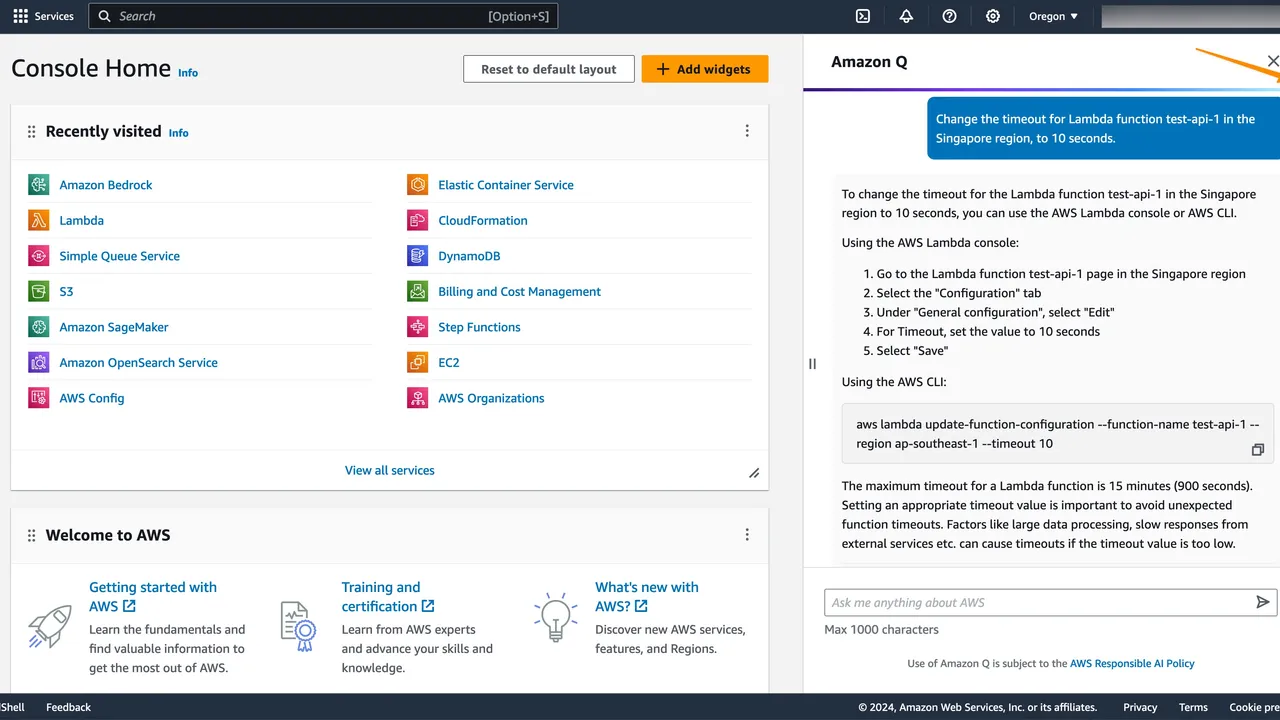
Task: Click the Amazon Bedrock service icon
Action: click(39, 185)
